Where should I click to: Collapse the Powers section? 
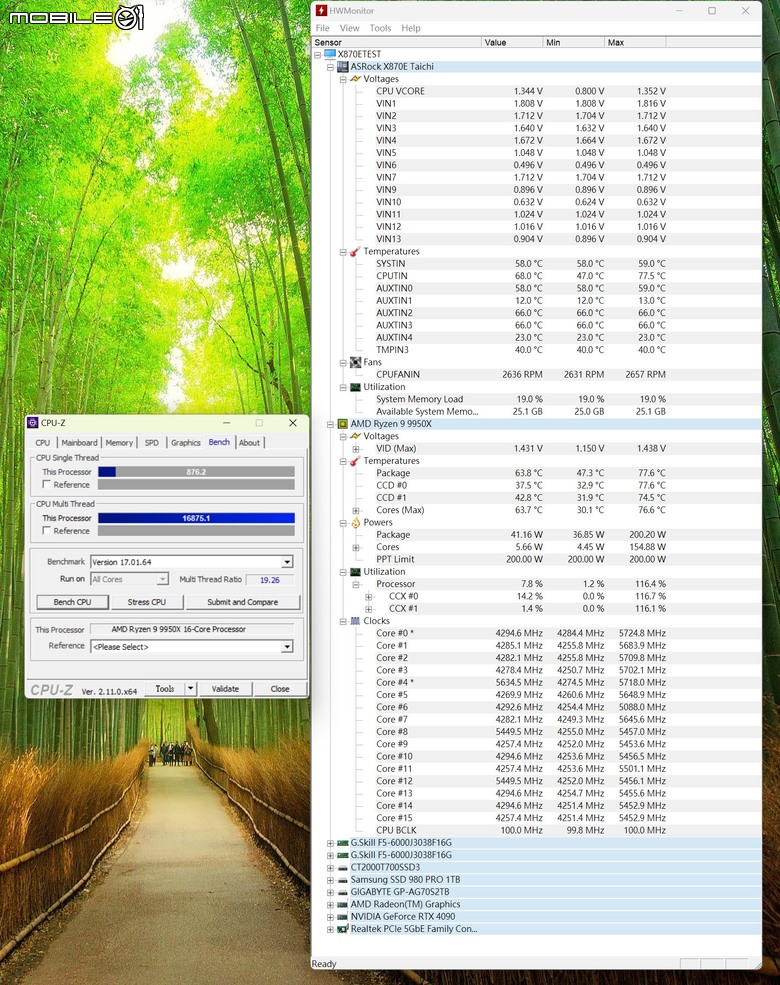pyautogui.click(x=343, y=523)
